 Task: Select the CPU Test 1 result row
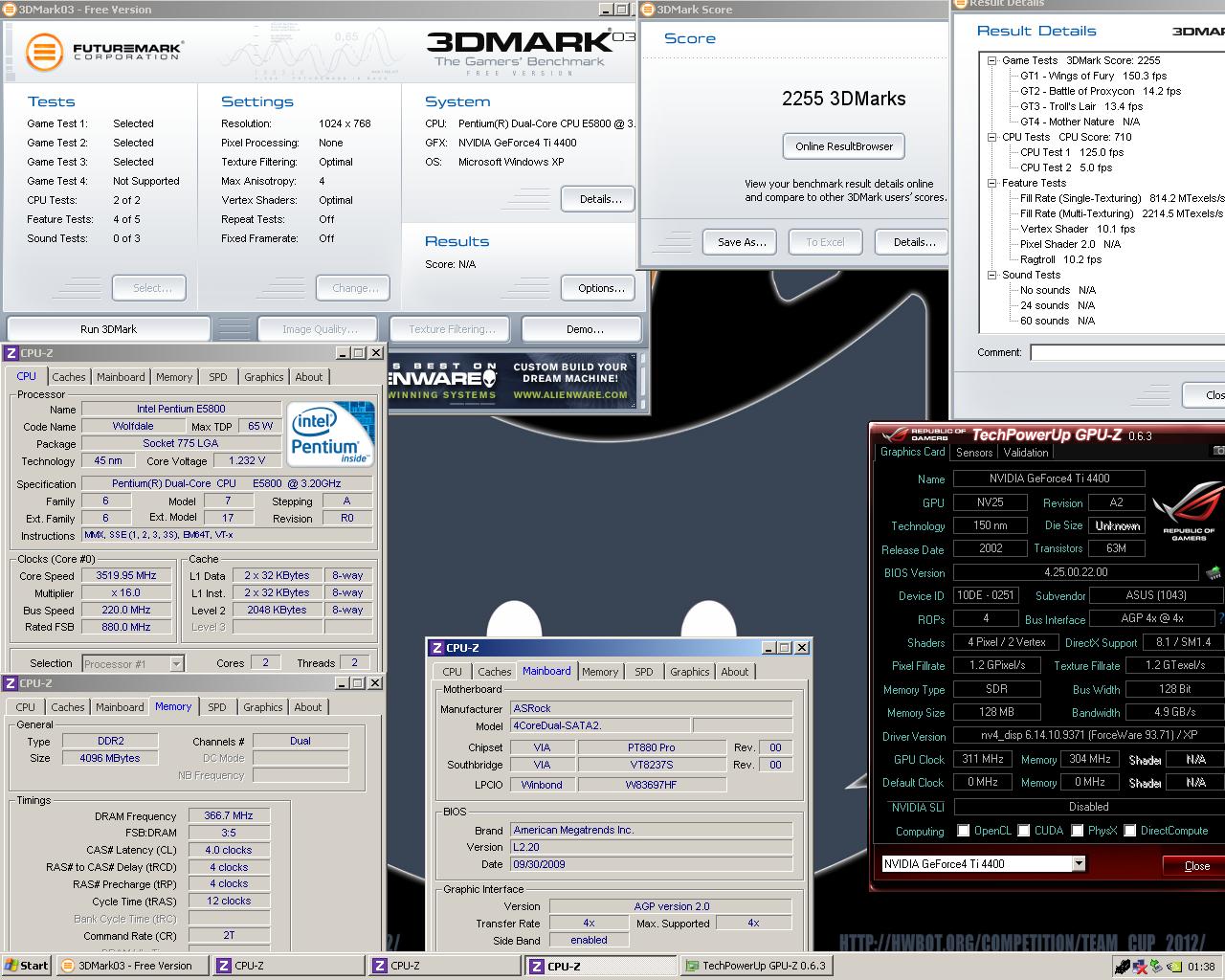point(1072,152)
